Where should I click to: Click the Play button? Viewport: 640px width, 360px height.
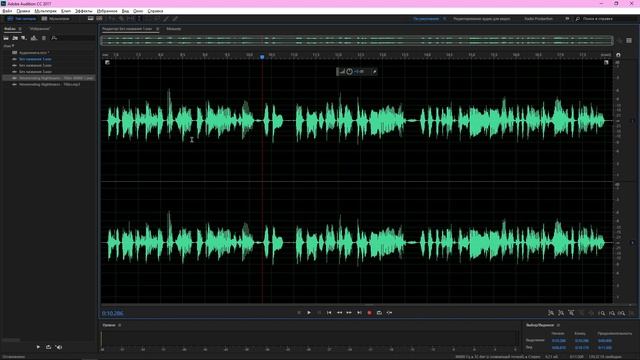(309, 313)
